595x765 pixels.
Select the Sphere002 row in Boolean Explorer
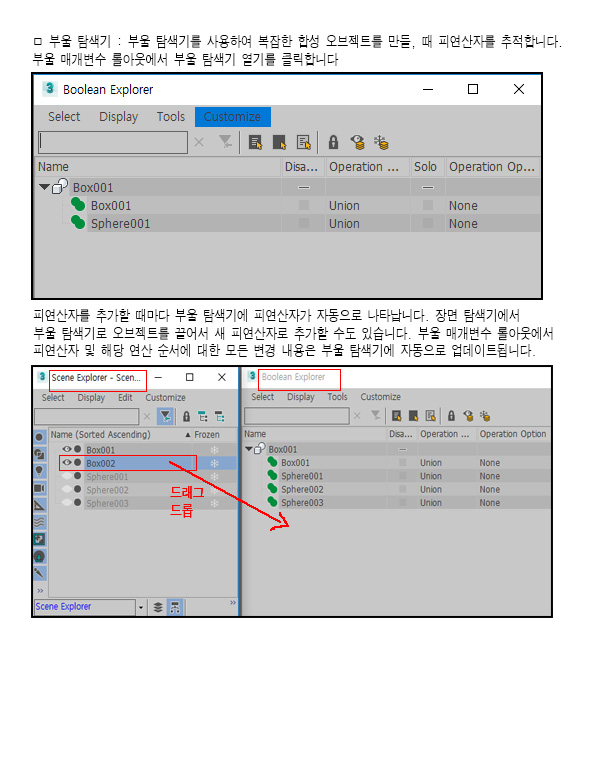pos(397,489)
